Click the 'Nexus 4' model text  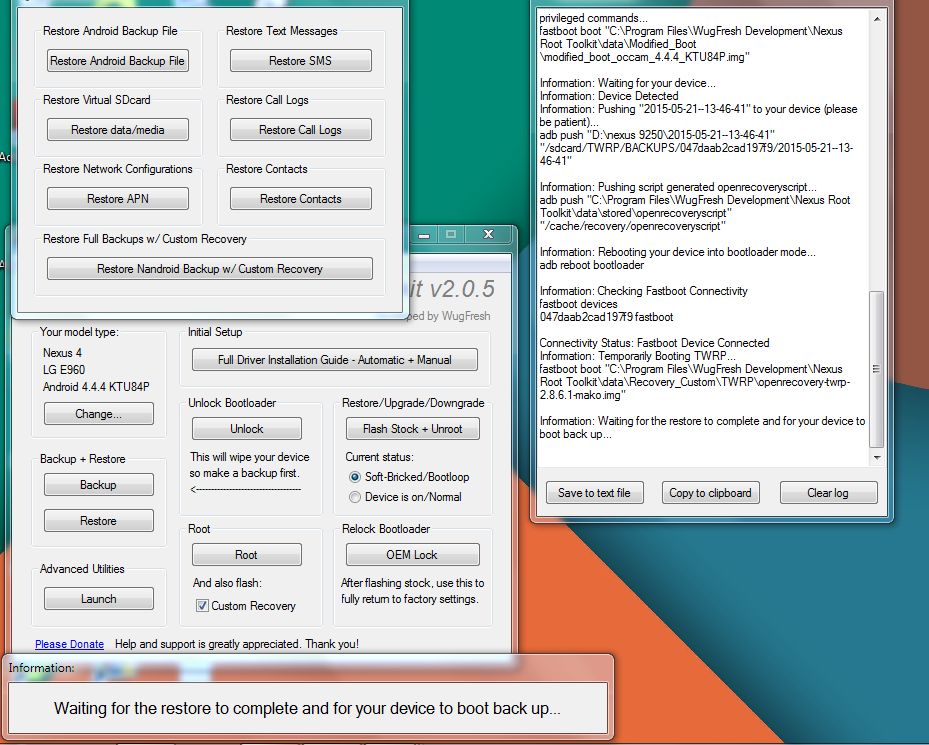coord(62,353)
